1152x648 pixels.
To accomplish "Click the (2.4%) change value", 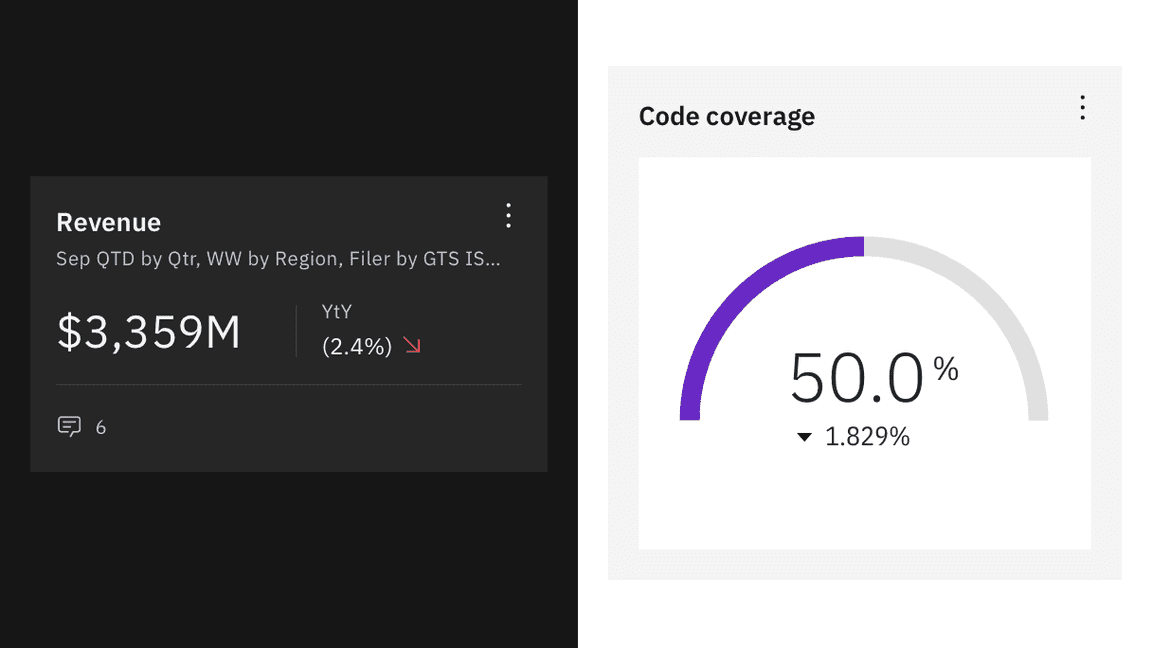I will tap(357, 346).
